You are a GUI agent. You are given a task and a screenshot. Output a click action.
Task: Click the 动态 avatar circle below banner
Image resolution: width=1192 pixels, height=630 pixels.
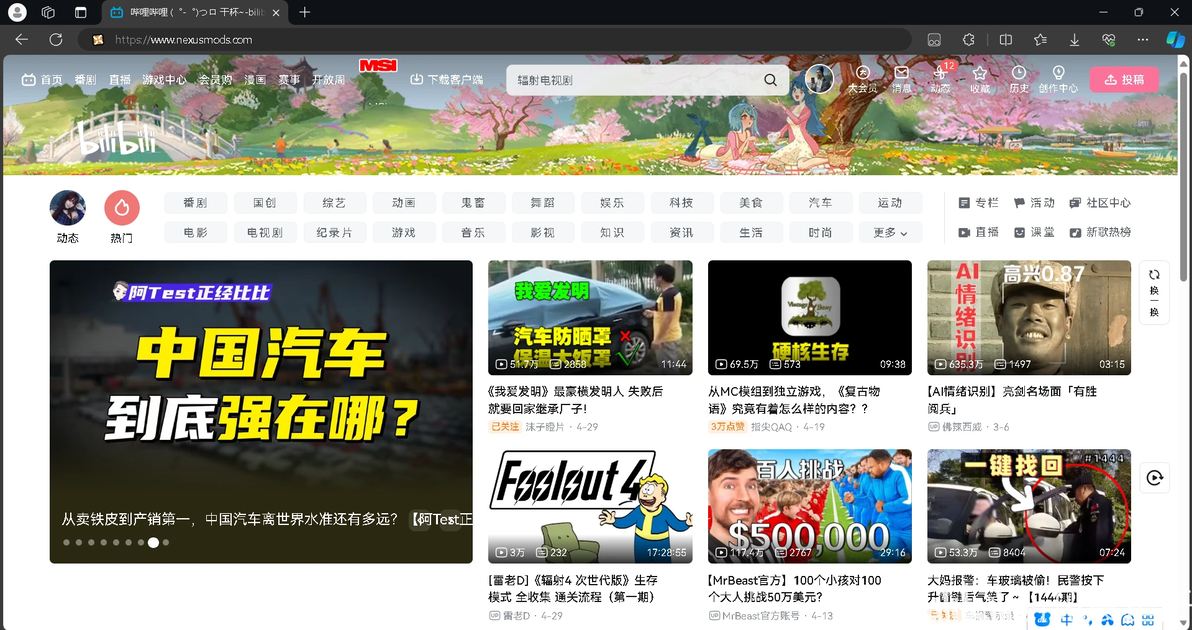coord(68,207)
